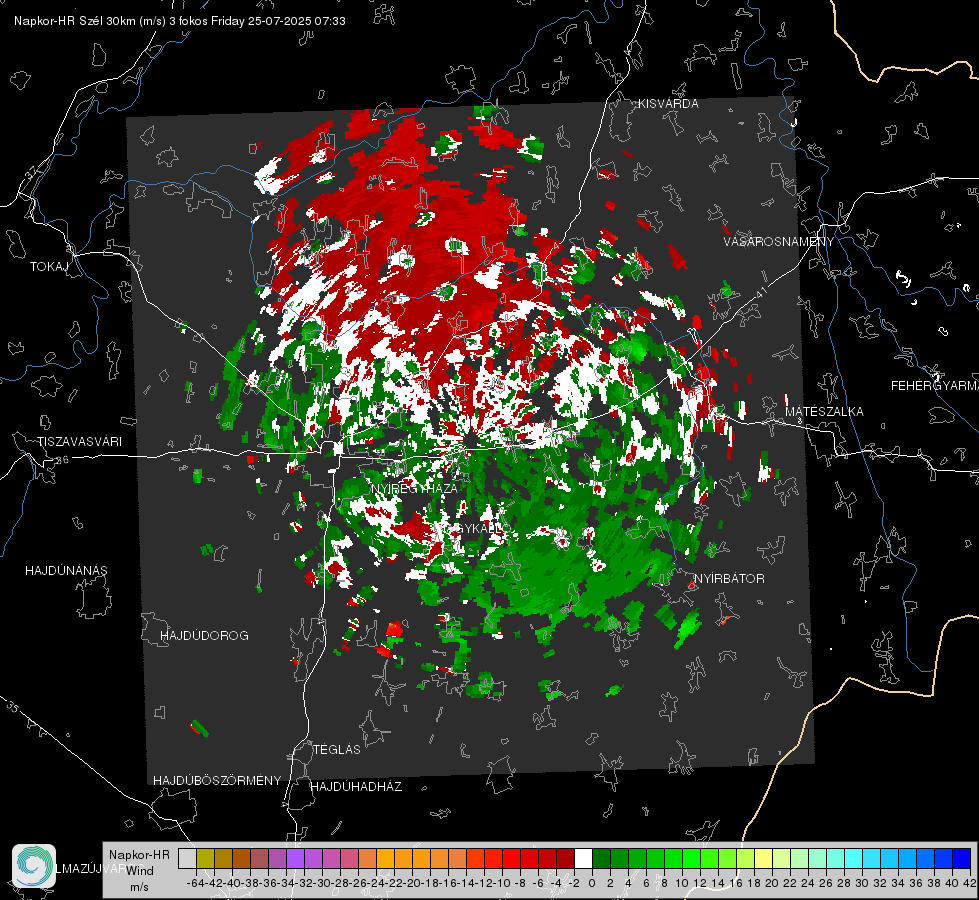
Task: Click the legend value label -20
Action: coord(413,883)
